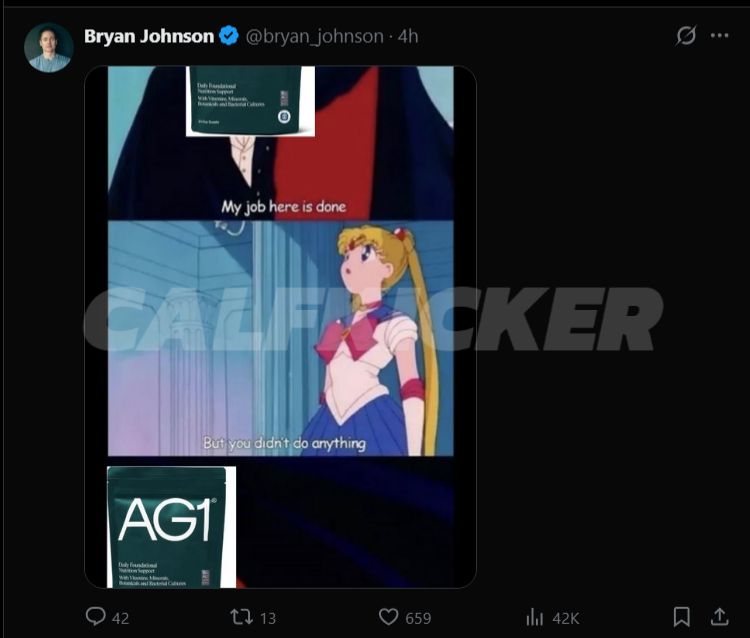Click the 4h post timestamp

pyautogui.click(x=408, y=36)
